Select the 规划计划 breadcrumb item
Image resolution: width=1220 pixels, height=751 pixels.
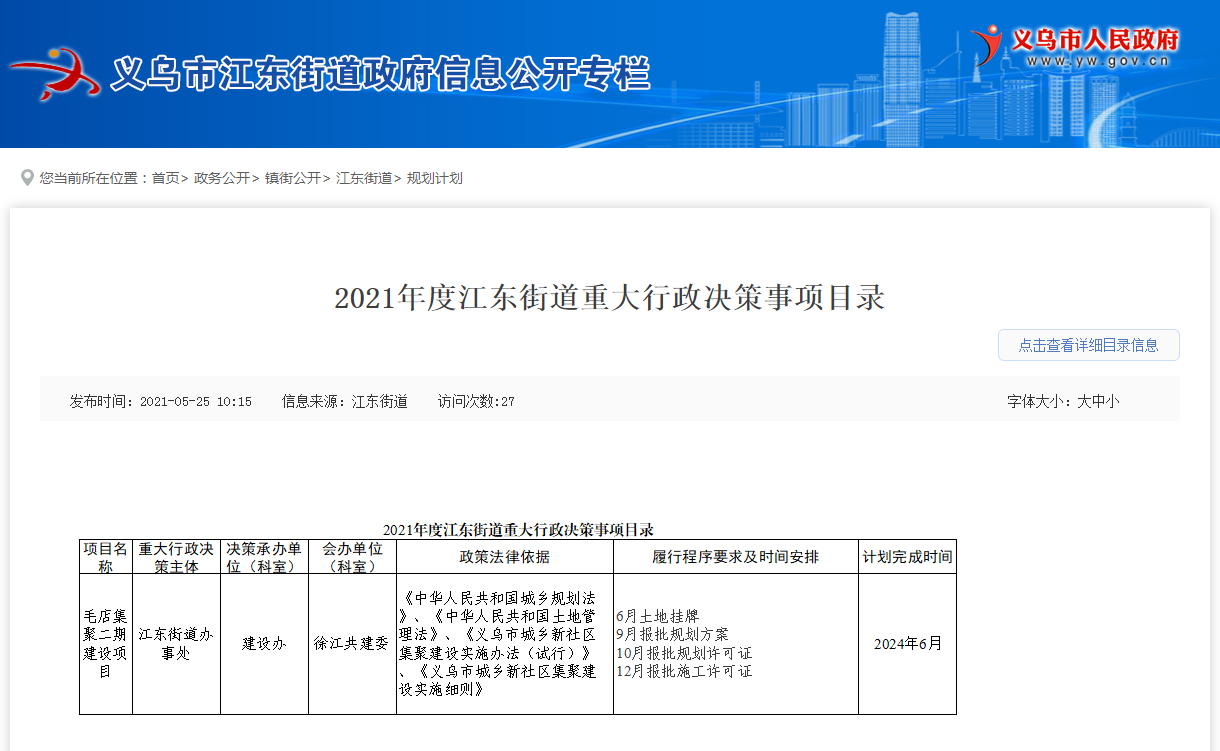click(434, 178)
